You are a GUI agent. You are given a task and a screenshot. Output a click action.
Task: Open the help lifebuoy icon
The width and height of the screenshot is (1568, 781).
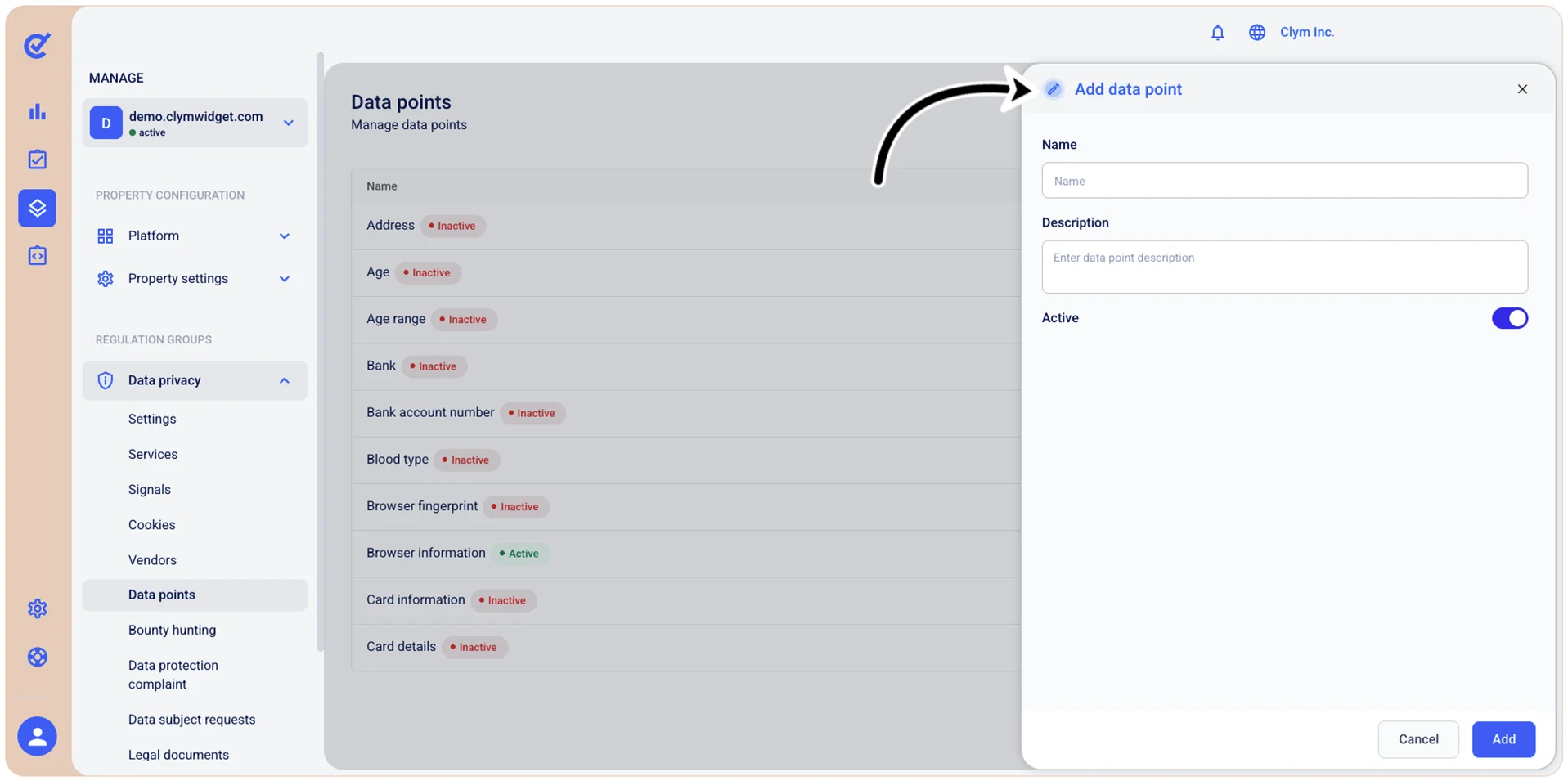pyautogui.click(x=37, y=657)
